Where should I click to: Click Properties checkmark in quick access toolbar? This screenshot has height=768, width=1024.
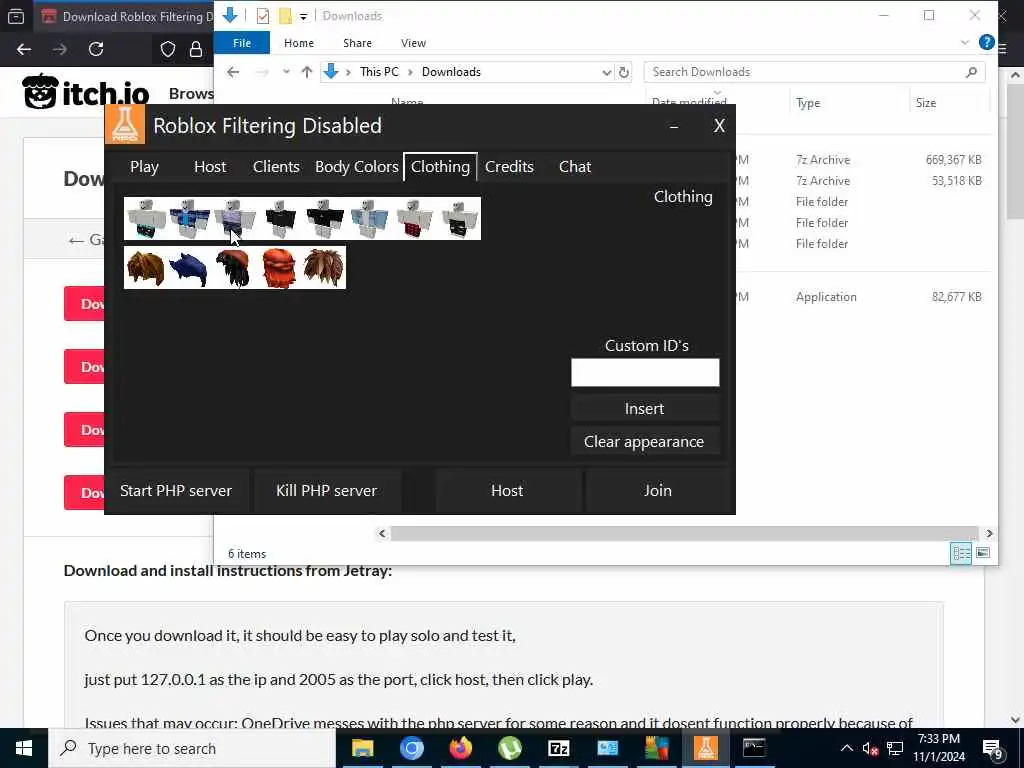tap(263, 16)
